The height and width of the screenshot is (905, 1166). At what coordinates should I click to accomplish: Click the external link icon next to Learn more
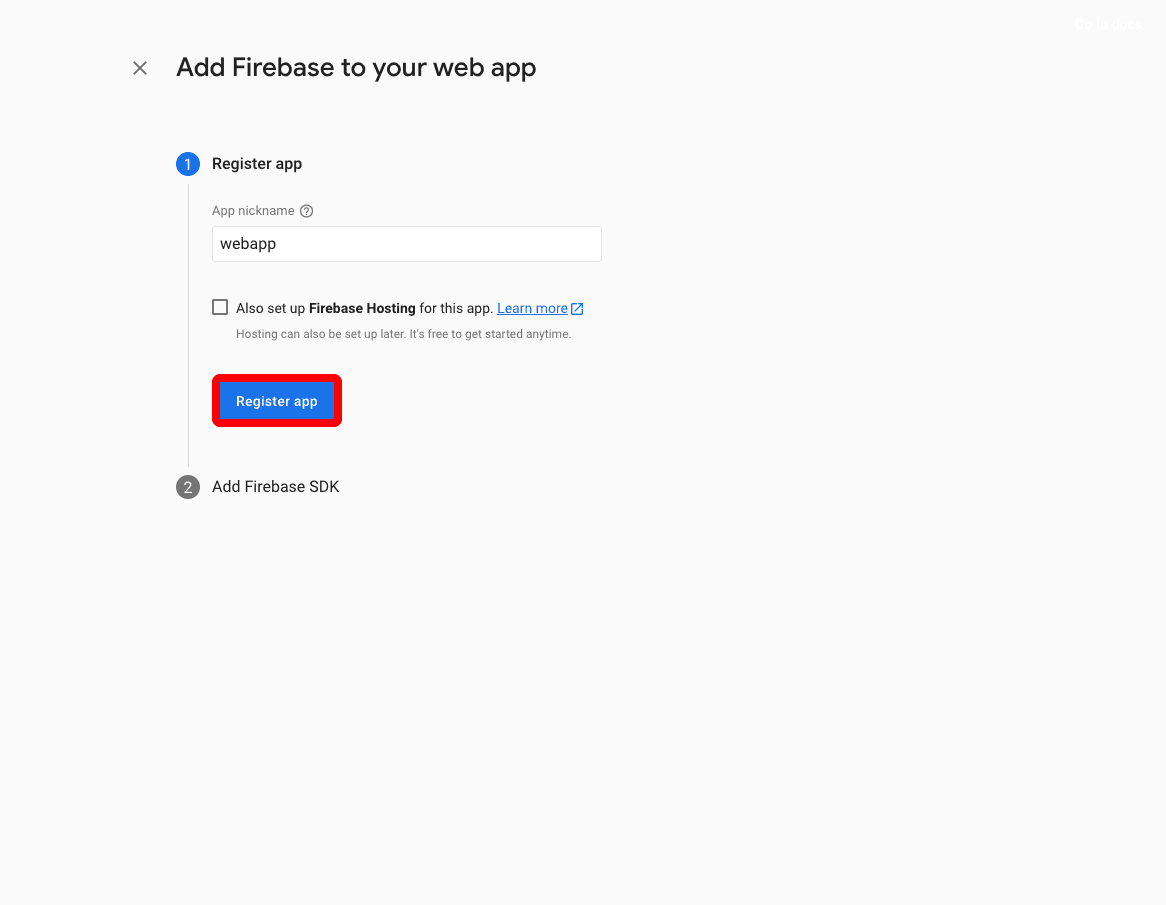tap(576, 308)
